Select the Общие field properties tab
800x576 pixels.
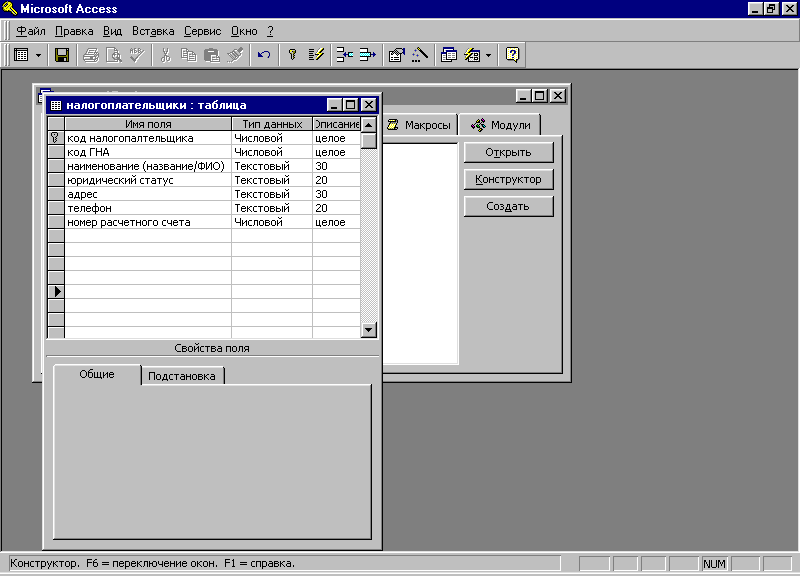(97, 374)
